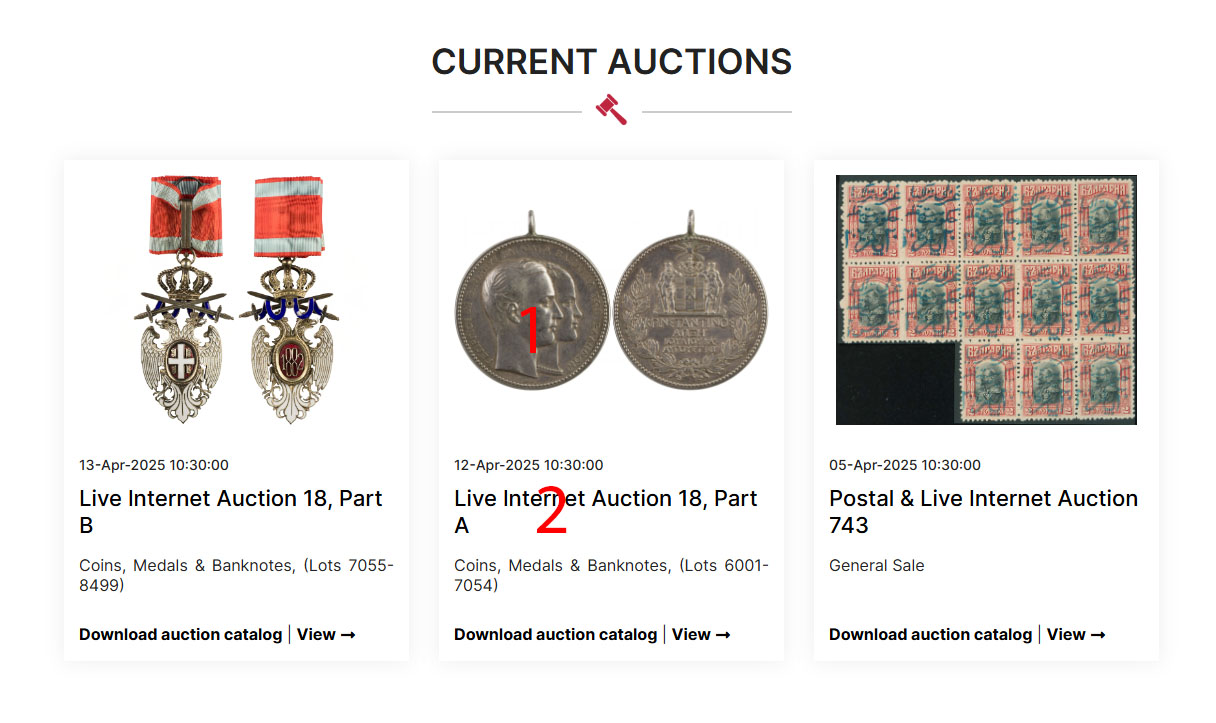Download auction catalog for Part B
The height and width of the screenshot is (723, 1216).
(x=181, y=634)
